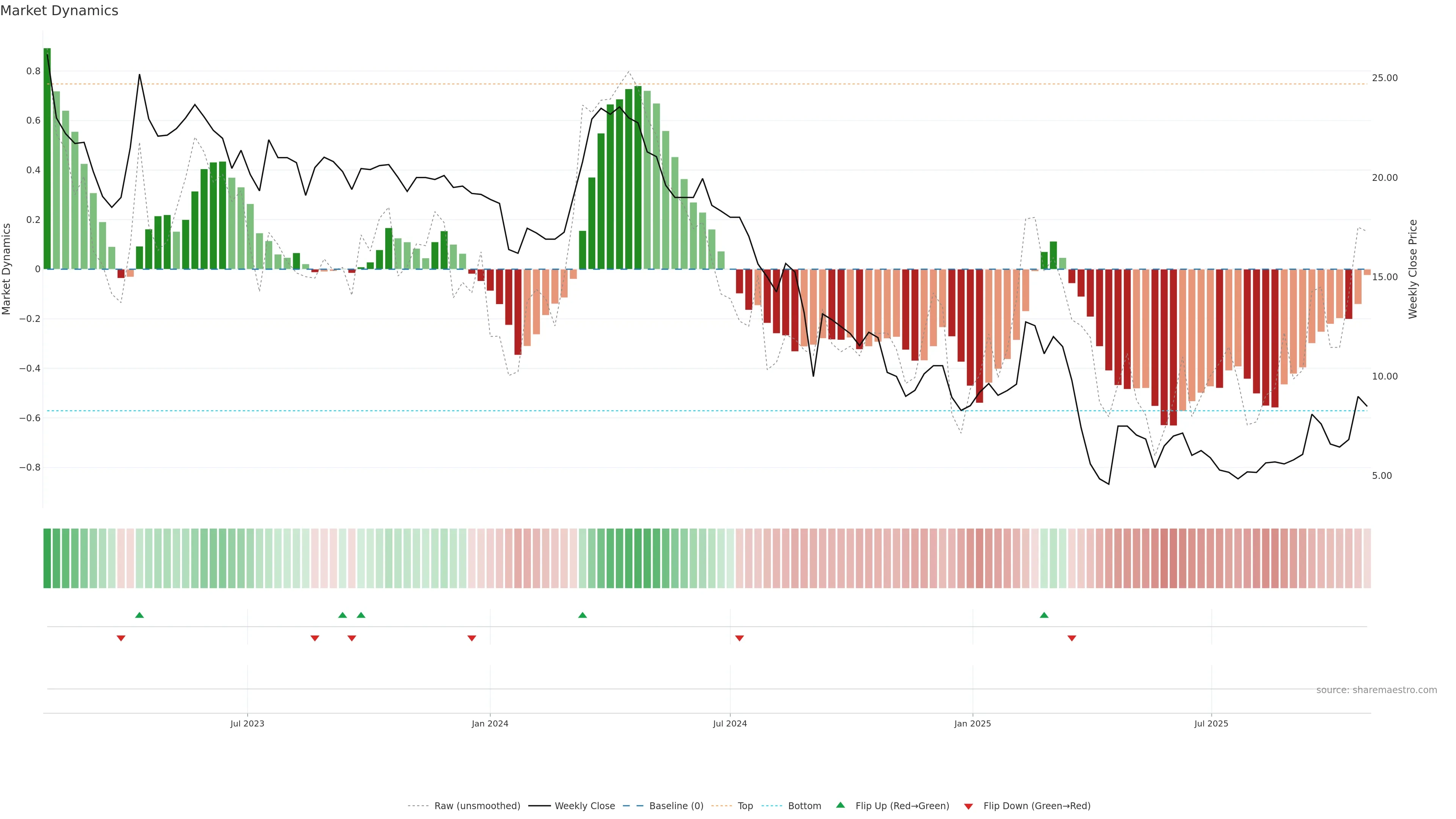Screen dimensions: 1456x819
Task: Click red flip-down marker just after Jul 2024
Action: click(739, 638)
